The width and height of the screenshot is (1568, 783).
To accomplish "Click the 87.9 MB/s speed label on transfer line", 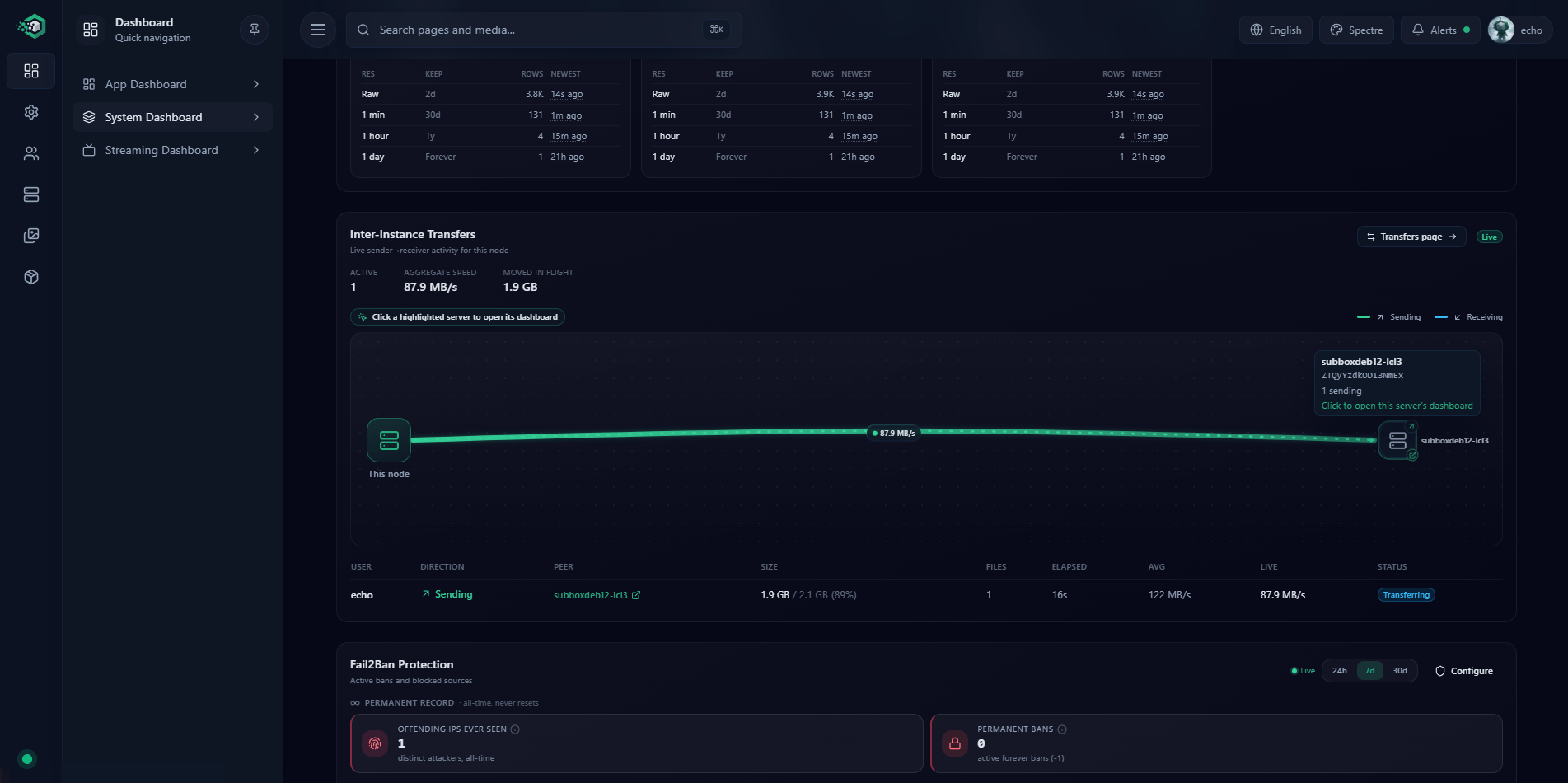I will (894, 433).
